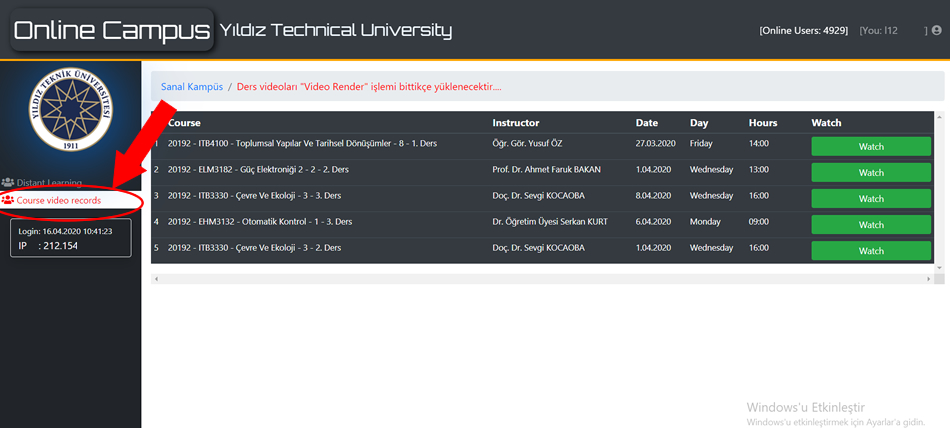Click the horizontal scrollbar track below table
The height and width of the screenshot is (428, 950).
(546, 278)
